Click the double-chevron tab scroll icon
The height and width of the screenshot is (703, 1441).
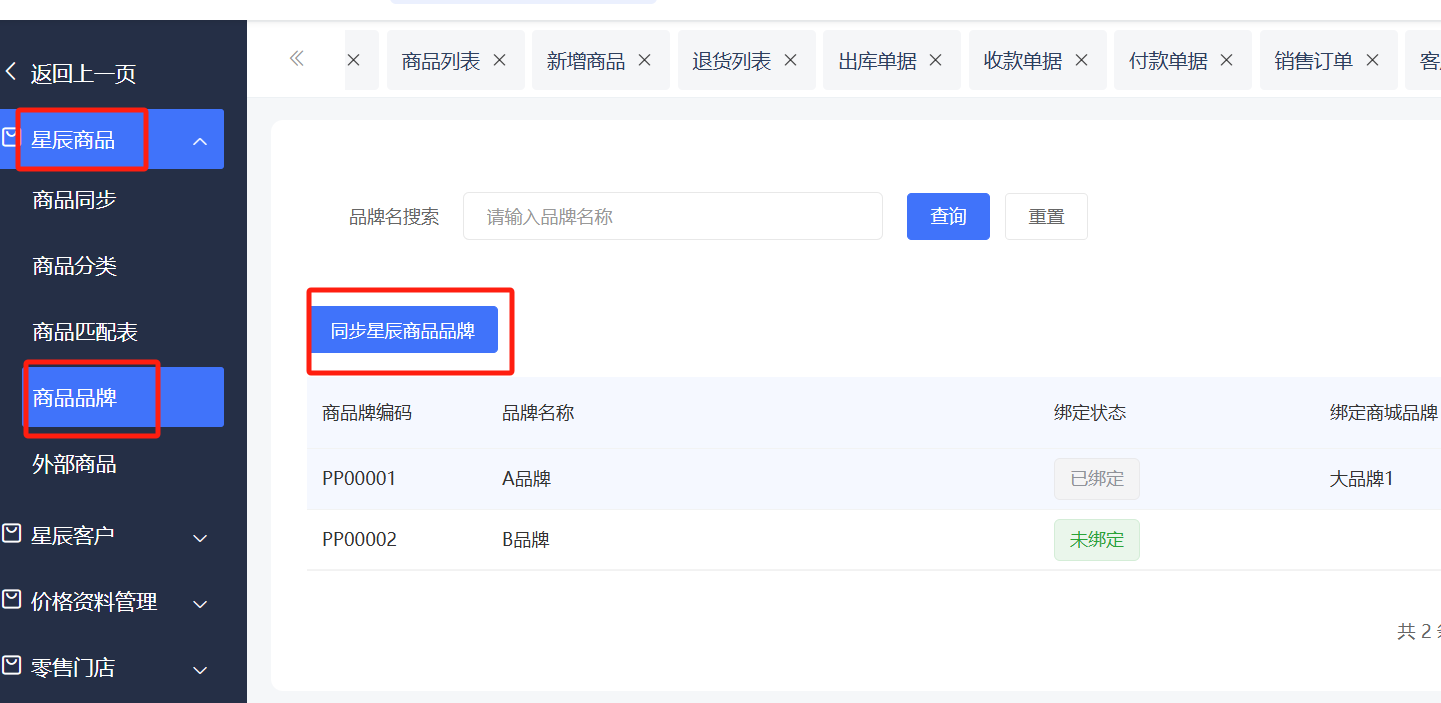296,59
